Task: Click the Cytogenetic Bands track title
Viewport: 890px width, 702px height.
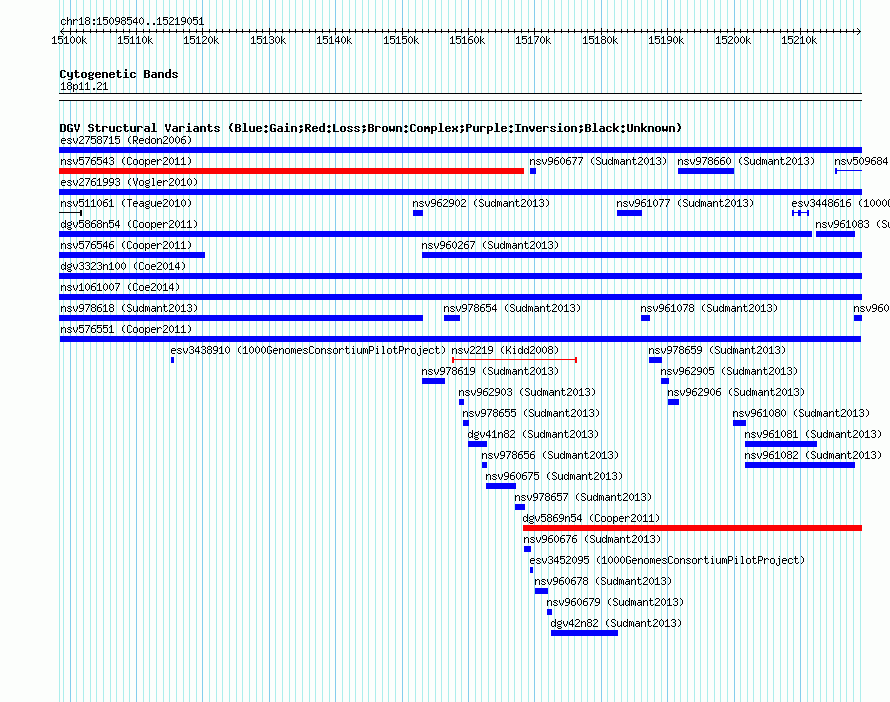Action: coord(119,74)
